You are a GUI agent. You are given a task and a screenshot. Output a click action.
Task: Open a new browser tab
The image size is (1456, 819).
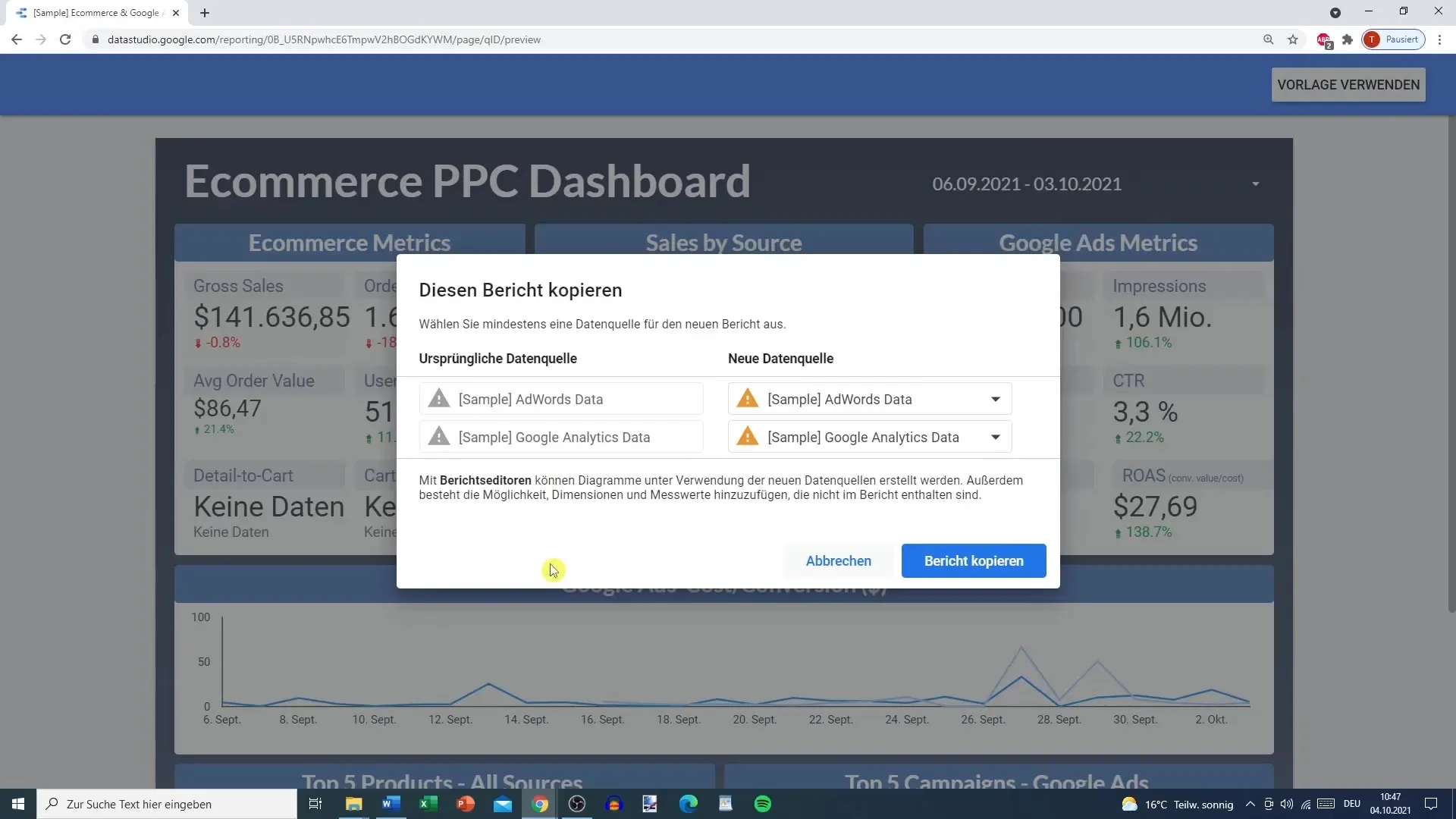coord(205,13)
